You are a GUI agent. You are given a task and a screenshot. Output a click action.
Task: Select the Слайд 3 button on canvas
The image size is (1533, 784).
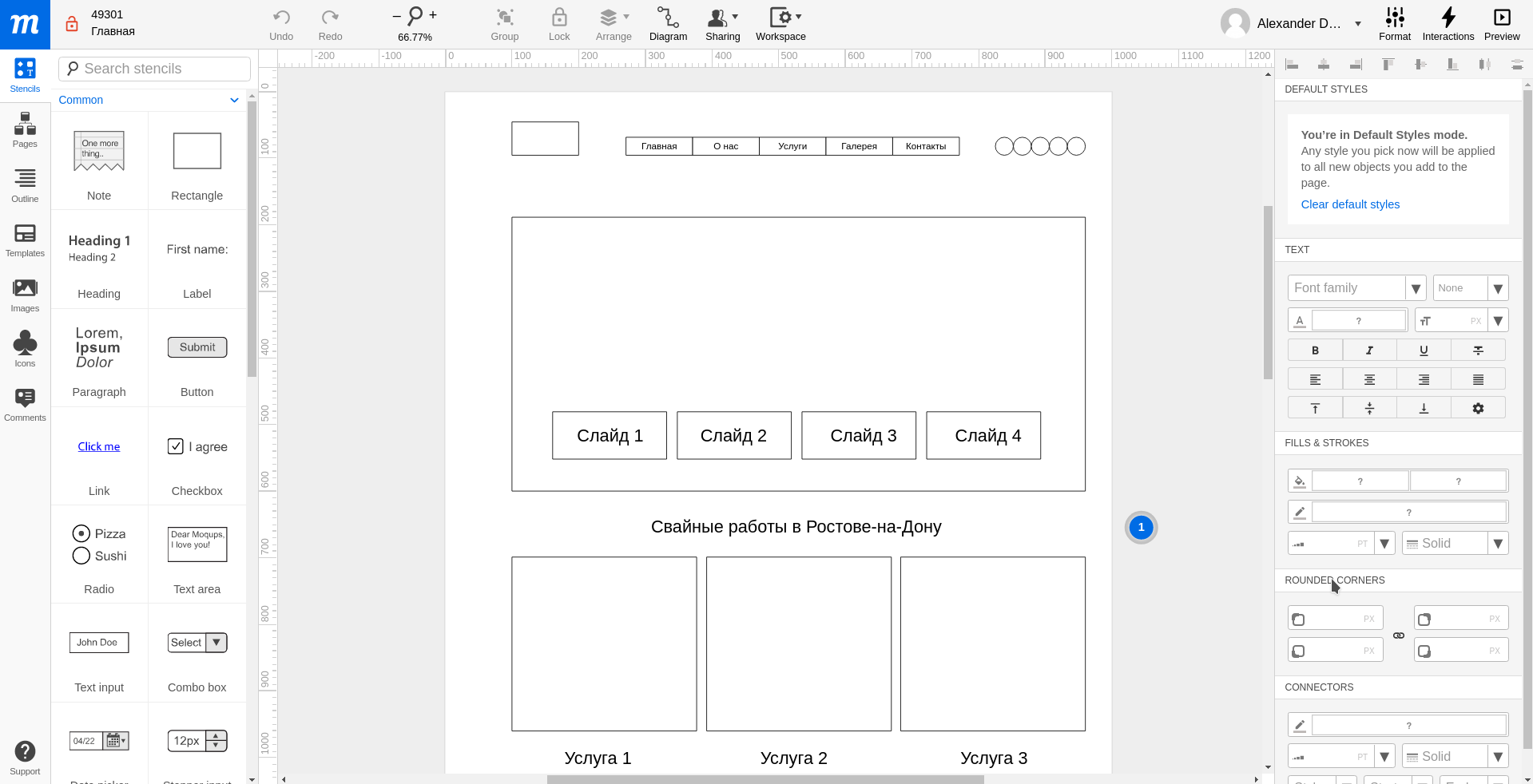point(859,435)
